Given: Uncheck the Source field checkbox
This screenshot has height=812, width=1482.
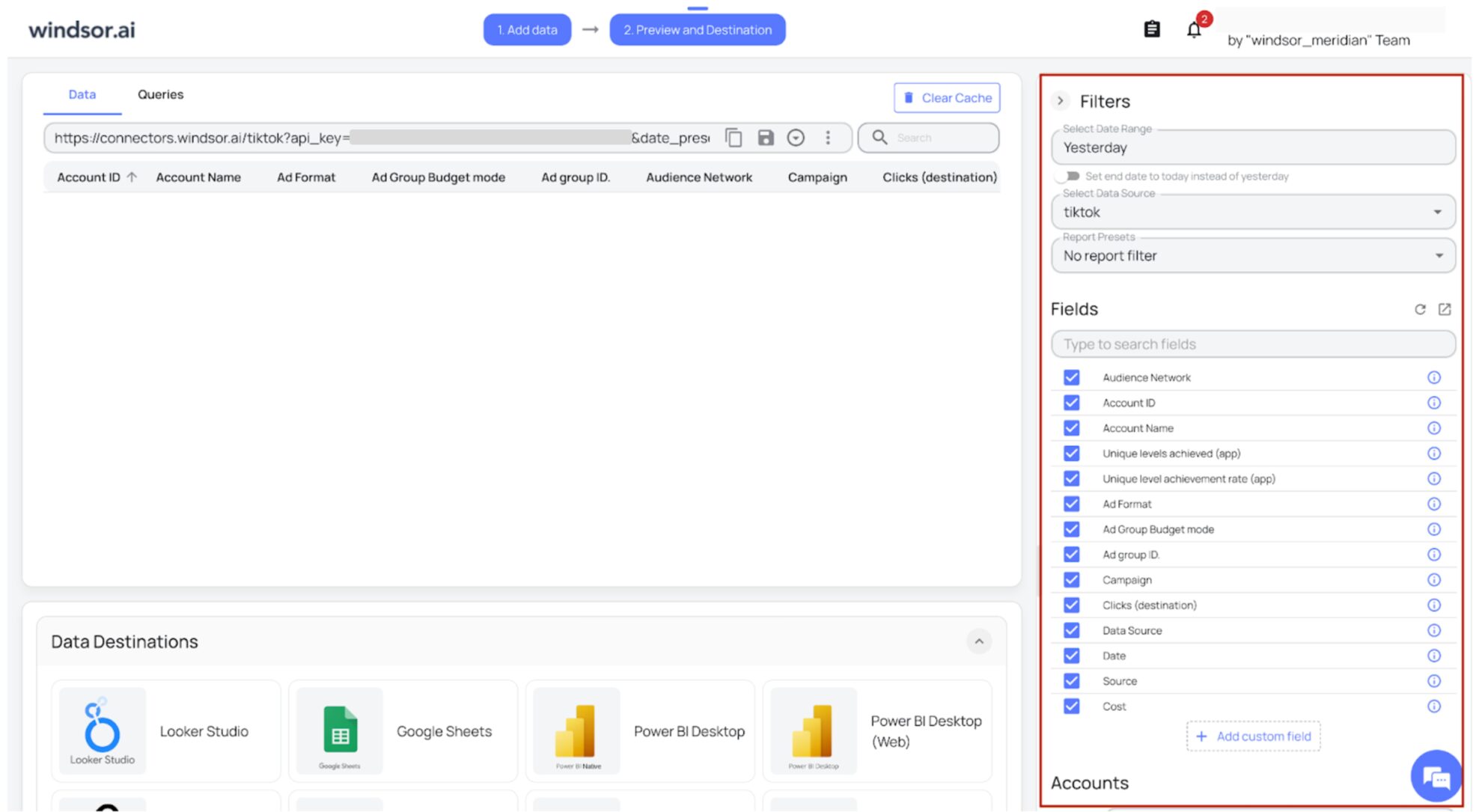Looking at the screenshot, I should pos(1072,681).
